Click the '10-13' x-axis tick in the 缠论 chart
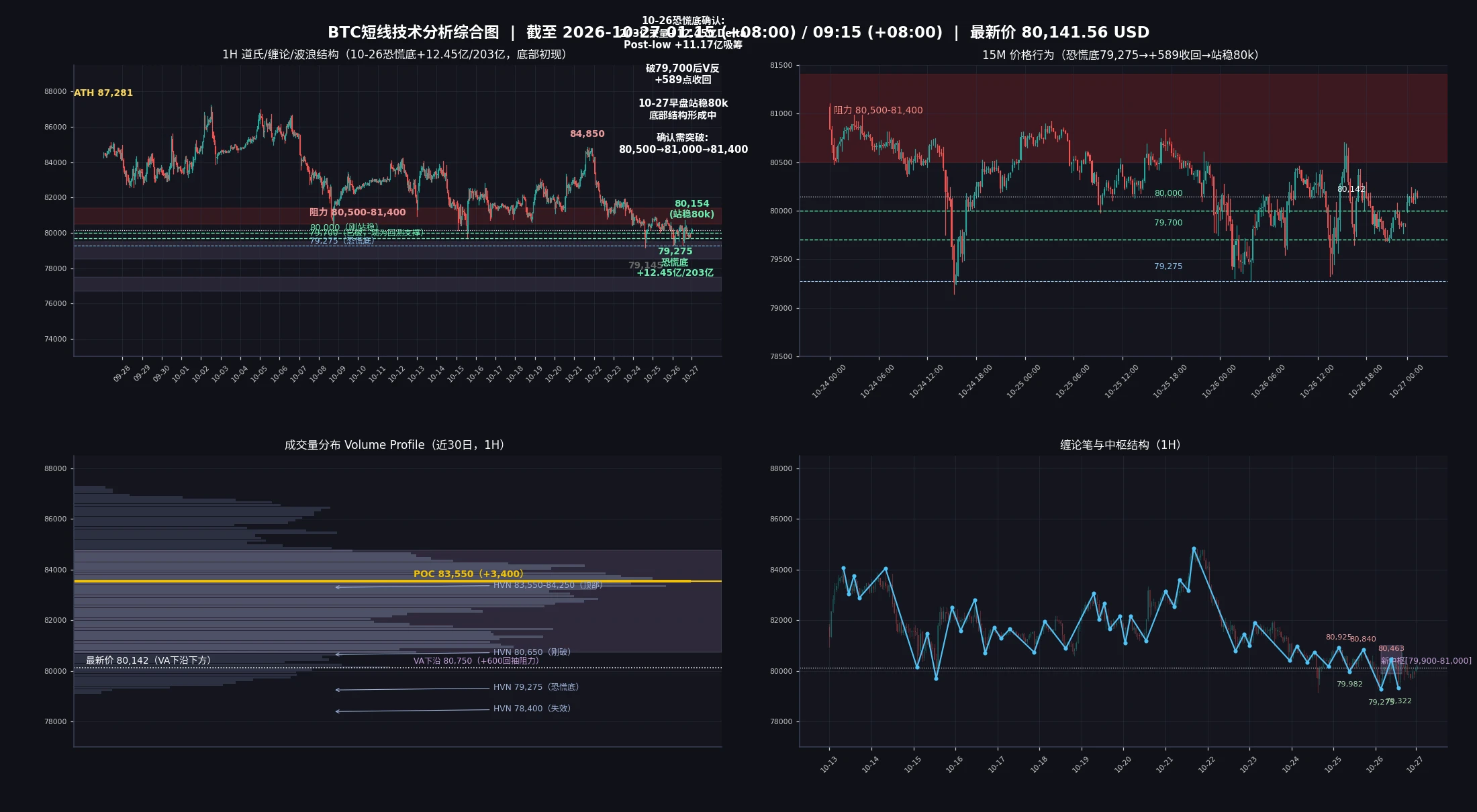The image size is (1477, 812). 828,764
